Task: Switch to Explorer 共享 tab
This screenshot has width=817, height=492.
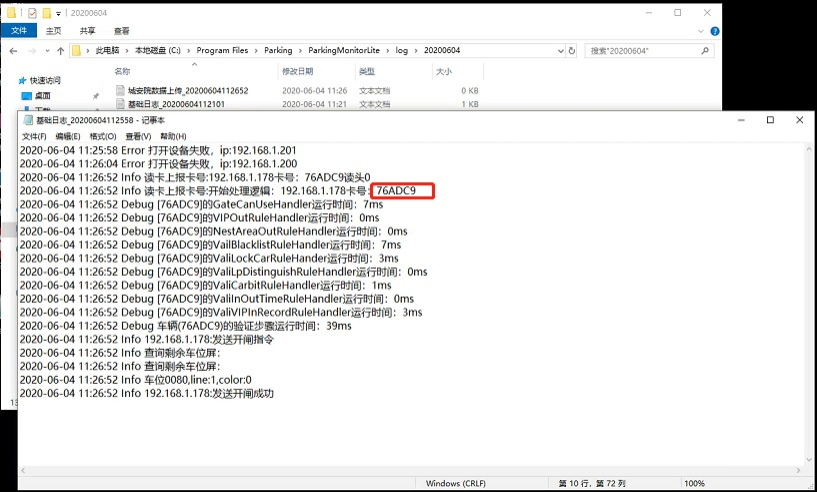Action: (88, 31)
